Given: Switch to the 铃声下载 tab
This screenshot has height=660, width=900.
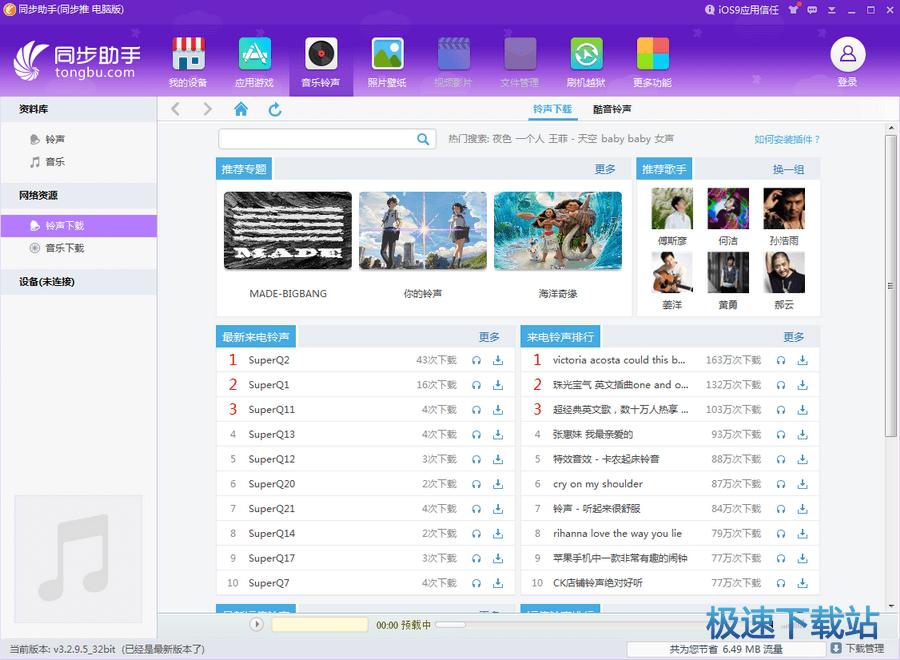Looking at the screenshot, I should point(552,109).
